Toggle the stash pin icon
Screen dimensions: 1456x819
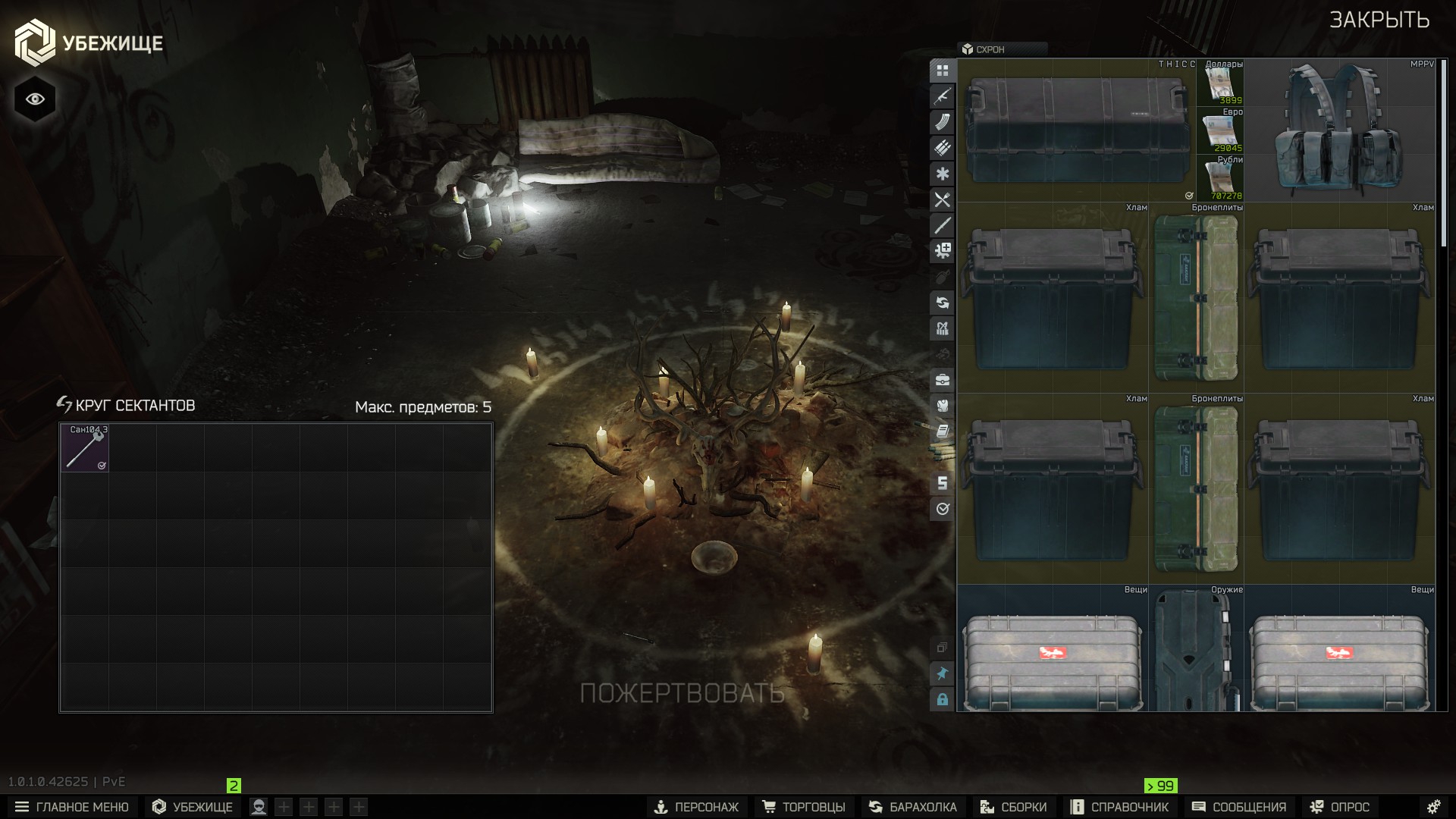[x=942, y=673]
